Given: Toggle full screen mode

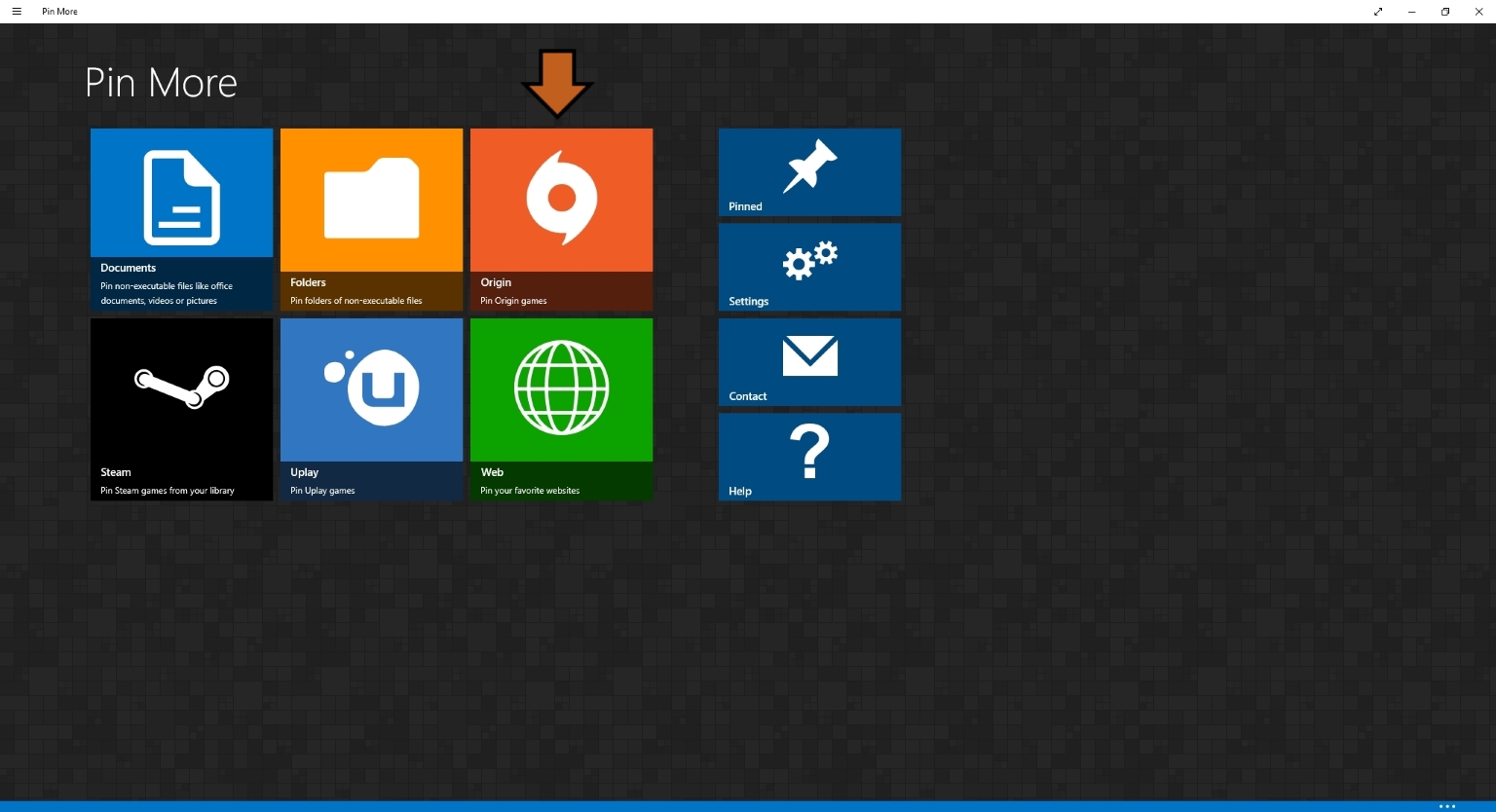Looking at the screenshot, I should pos(1377,11).
